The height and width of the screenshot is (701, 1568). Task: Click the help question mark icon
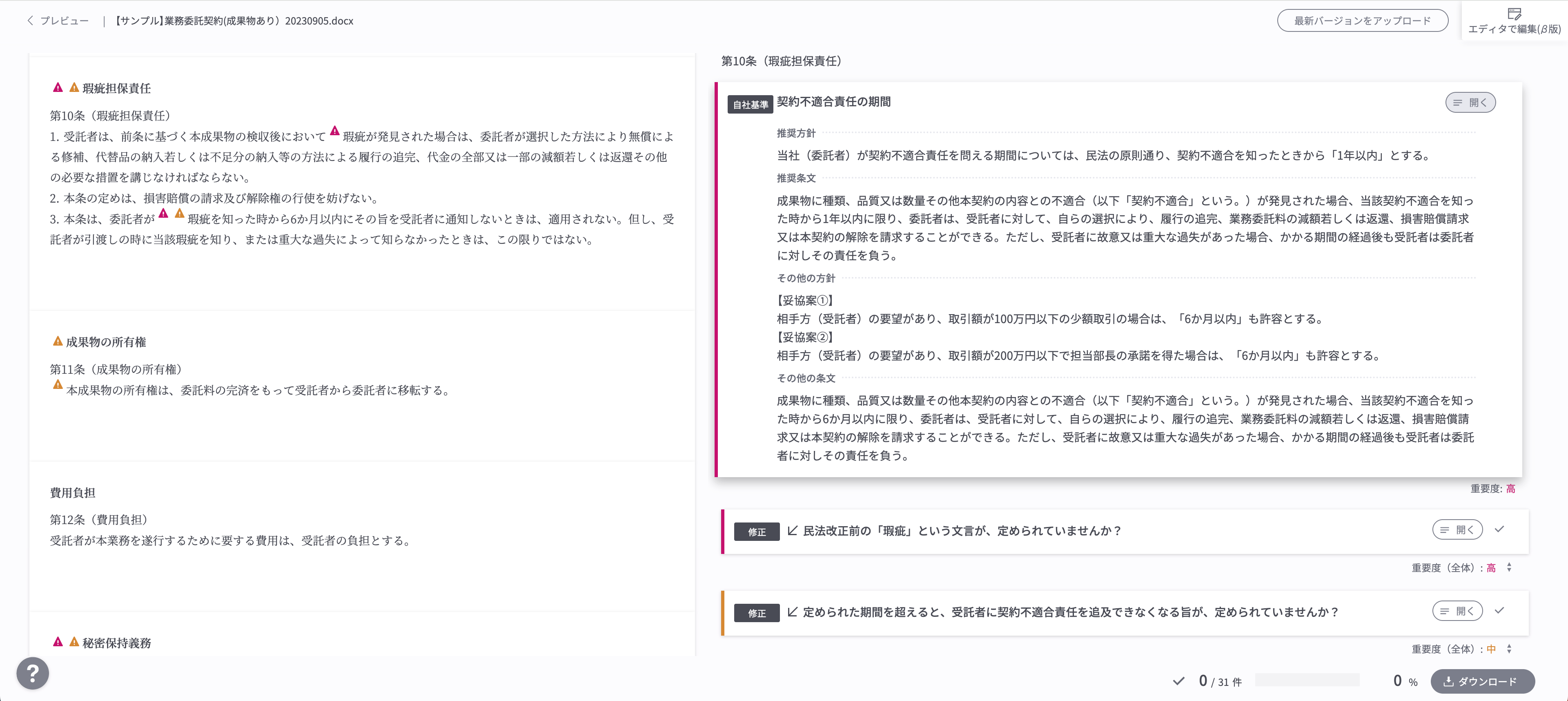coord(33,673)
